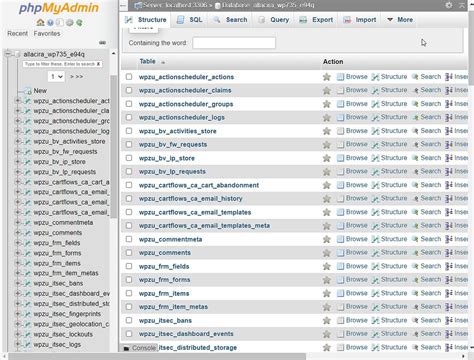Open wpzu_bv_ip_store table link in main list
The width and height of the screenshot is (474, 360).
click(167, 158)
